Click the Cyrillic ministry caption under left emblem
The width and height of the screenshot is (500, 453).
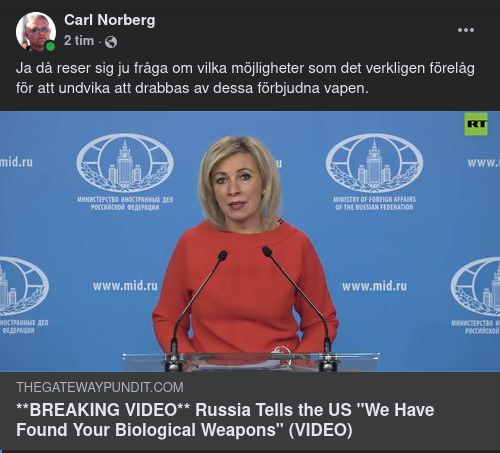(125, 203)
